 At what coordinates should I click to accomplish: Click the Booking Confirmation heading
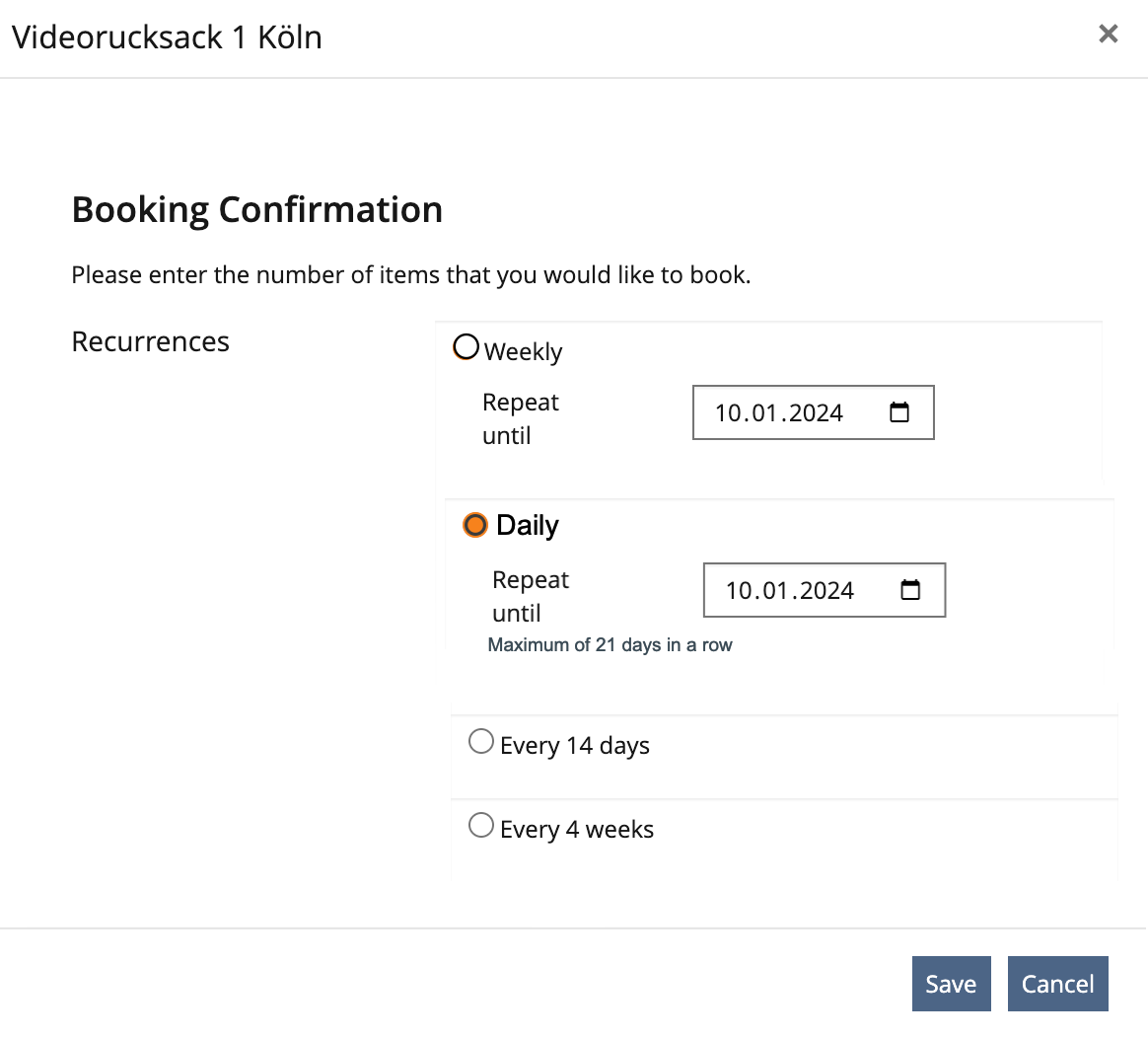(x=257, y=210)
